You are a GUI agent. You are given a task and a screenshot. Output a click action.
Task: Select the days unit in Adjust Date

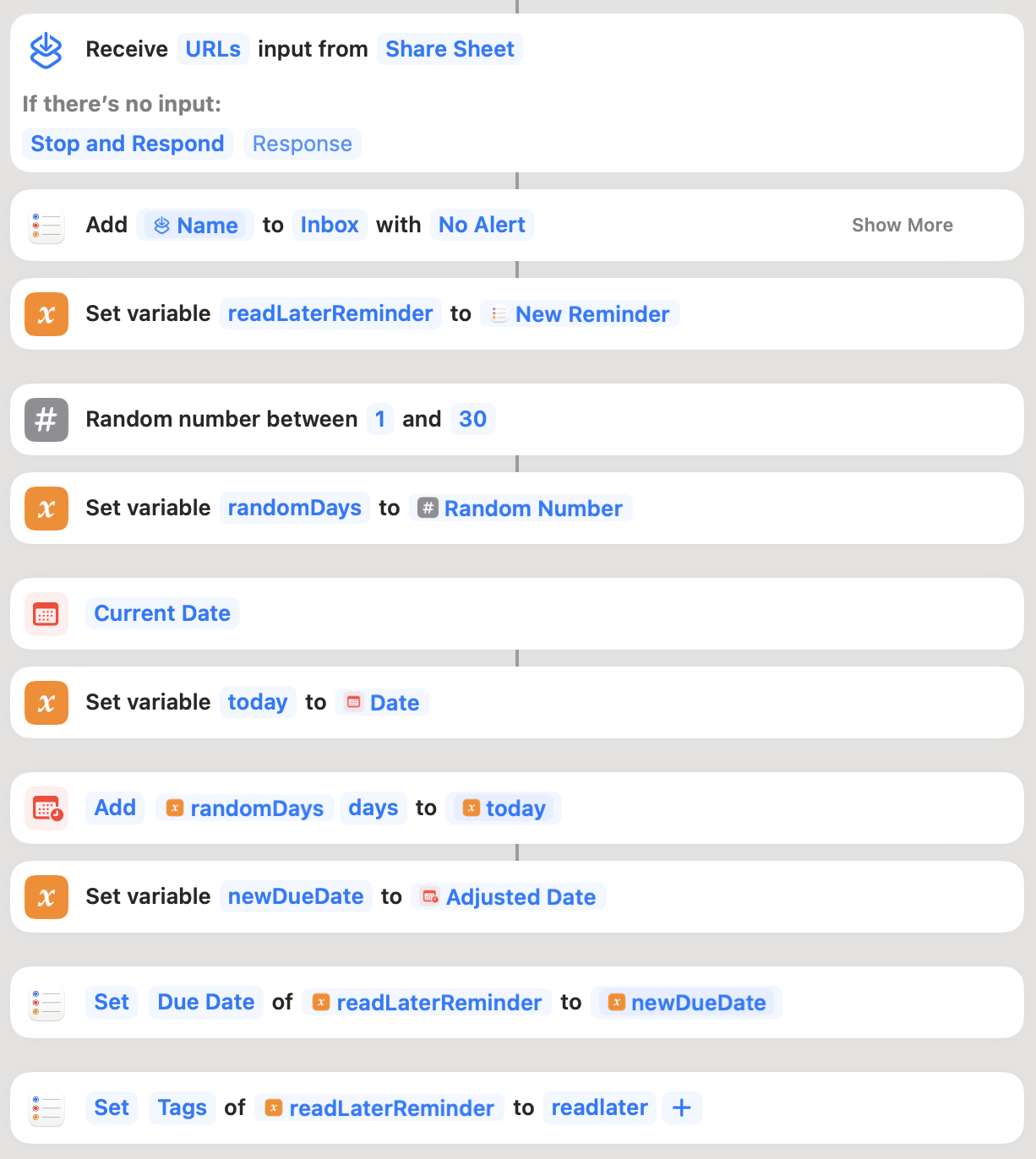pos(374,808)
